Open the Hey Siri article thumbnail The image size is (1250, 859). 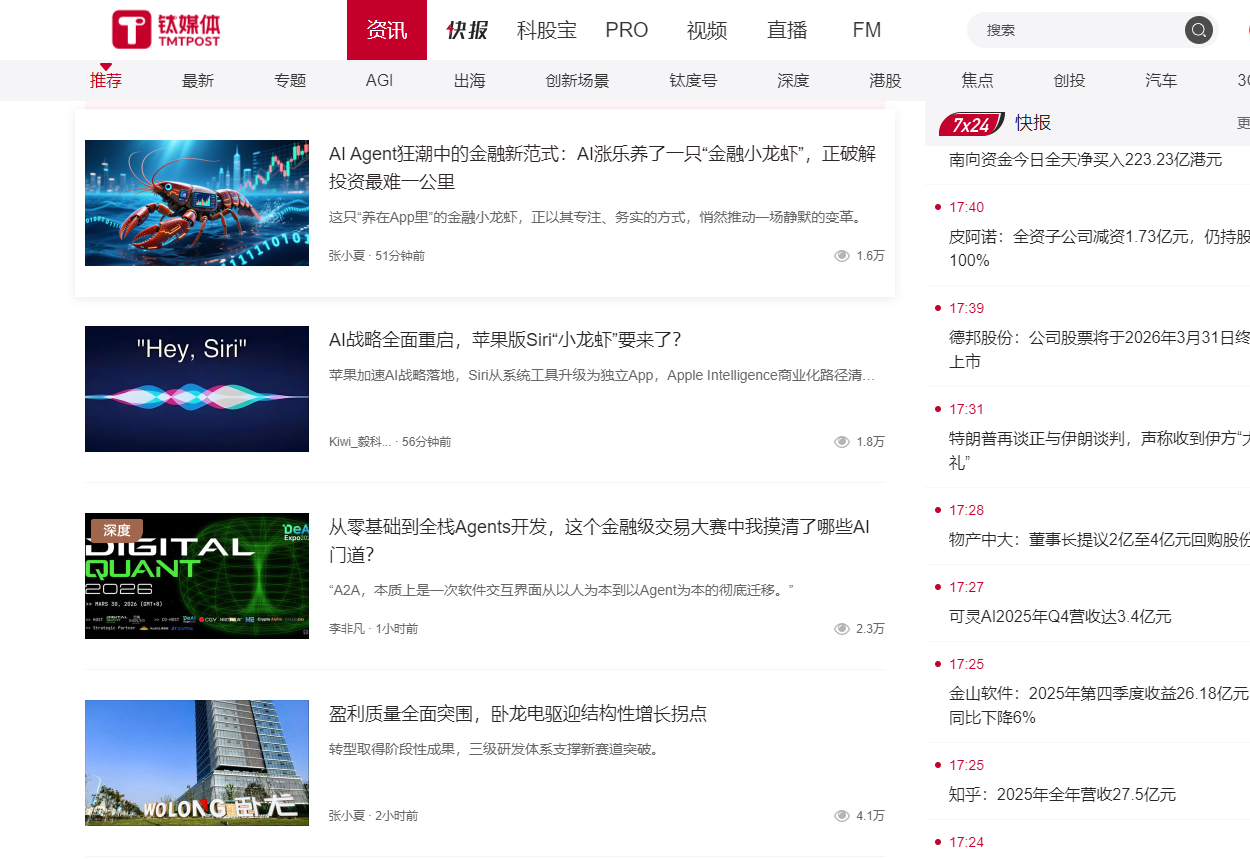(x=197, y=389)
